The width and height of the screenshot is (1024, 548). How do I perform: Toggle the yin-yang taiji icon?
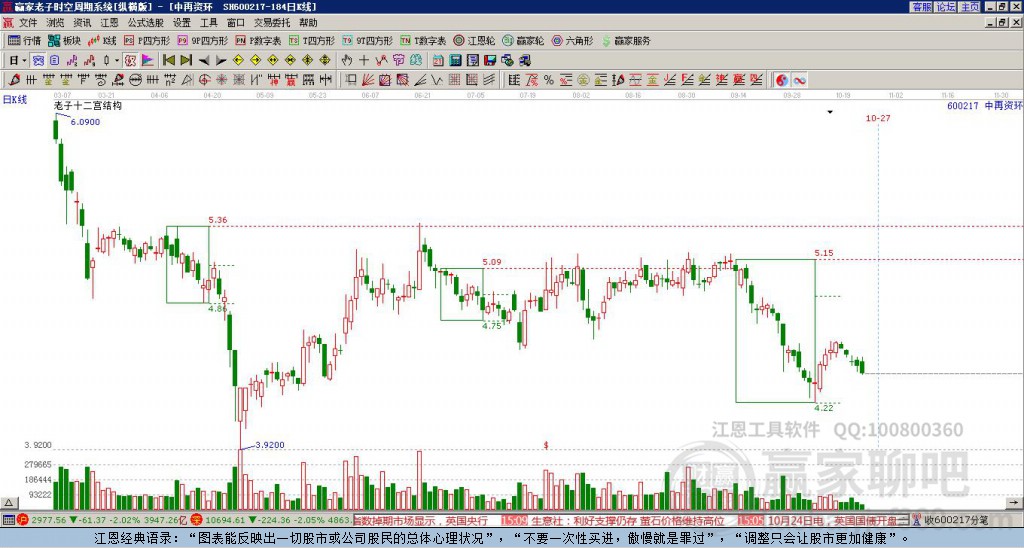(782, 80)
